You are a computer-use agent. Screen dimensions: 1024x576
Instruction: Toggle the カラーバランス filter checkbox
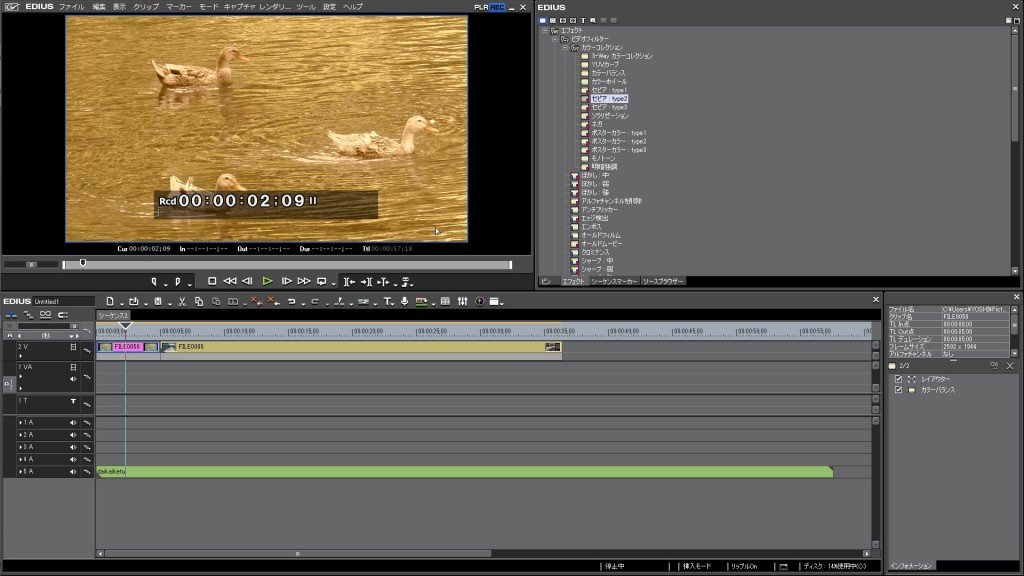(x=899, y=390)
